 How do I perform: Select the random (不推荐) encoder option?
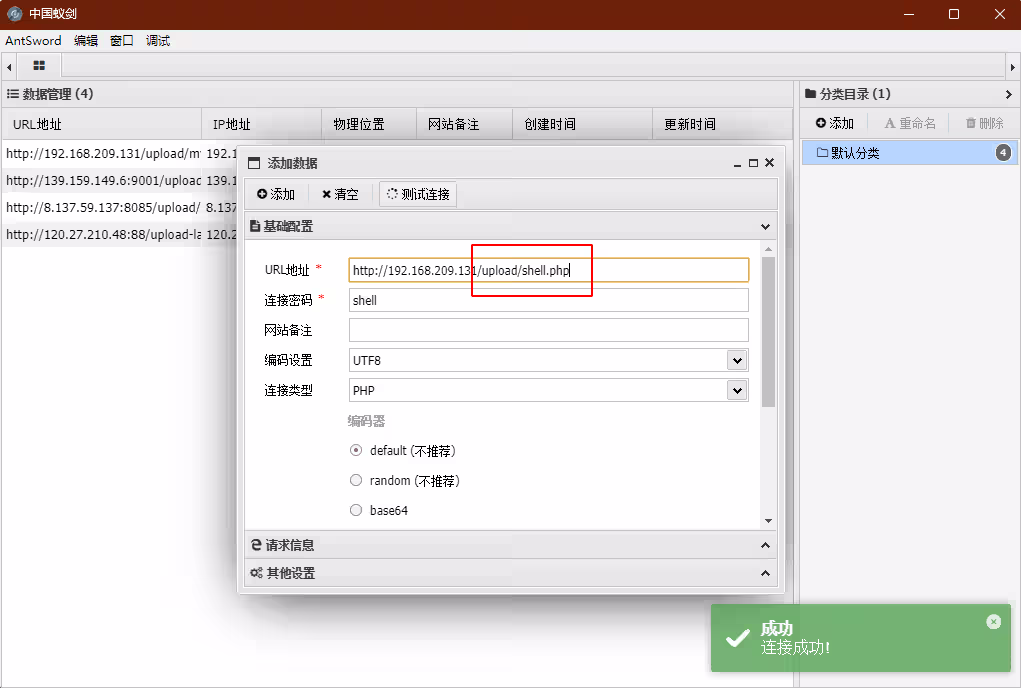[x=356, y=480]
